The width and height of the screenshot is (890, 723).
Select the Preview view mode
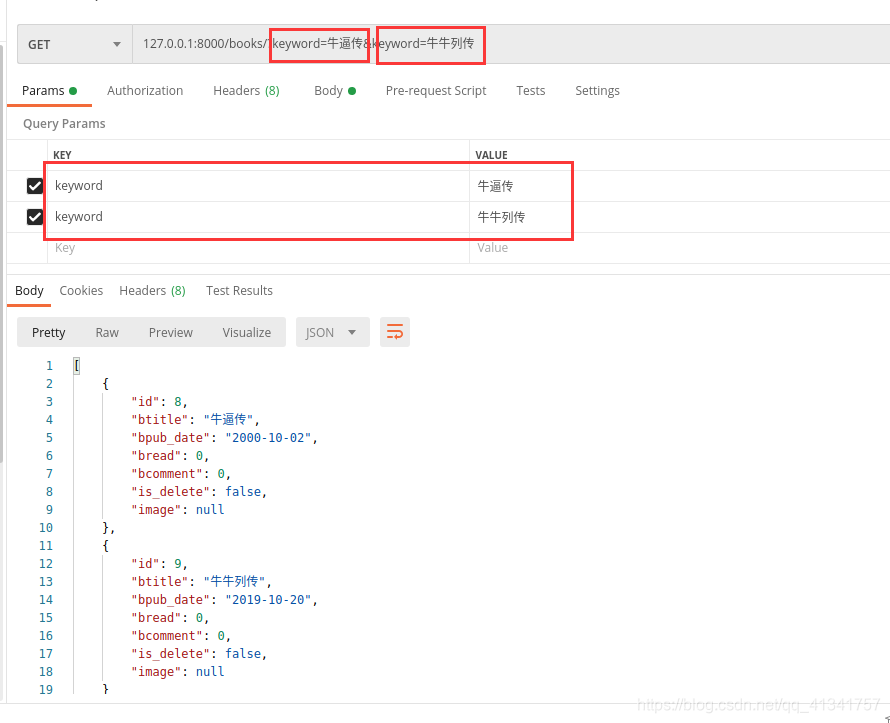coord(170,333)
